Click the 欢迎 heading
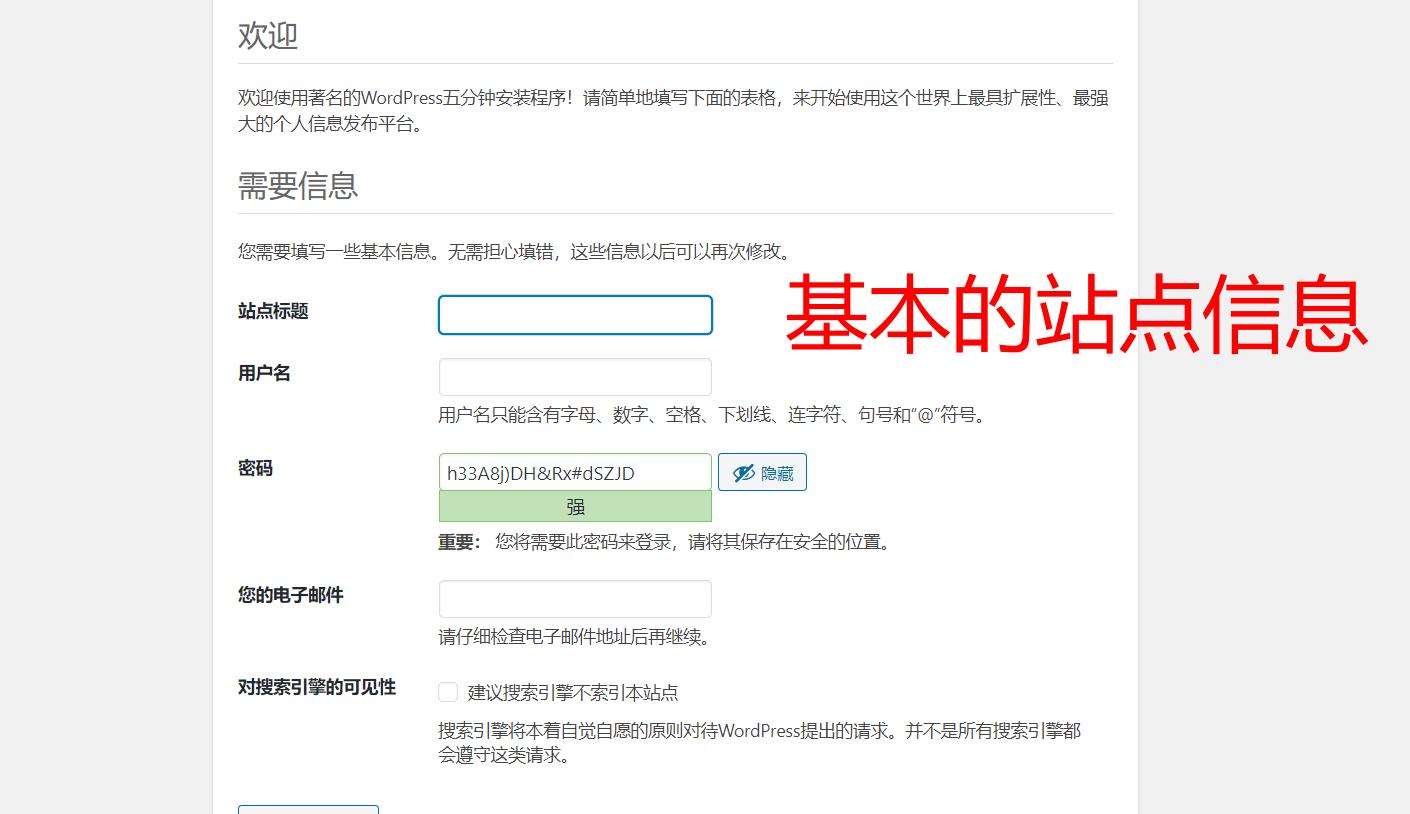The image size is (1410, 814). pyautogui.click(x=268, y=36)
